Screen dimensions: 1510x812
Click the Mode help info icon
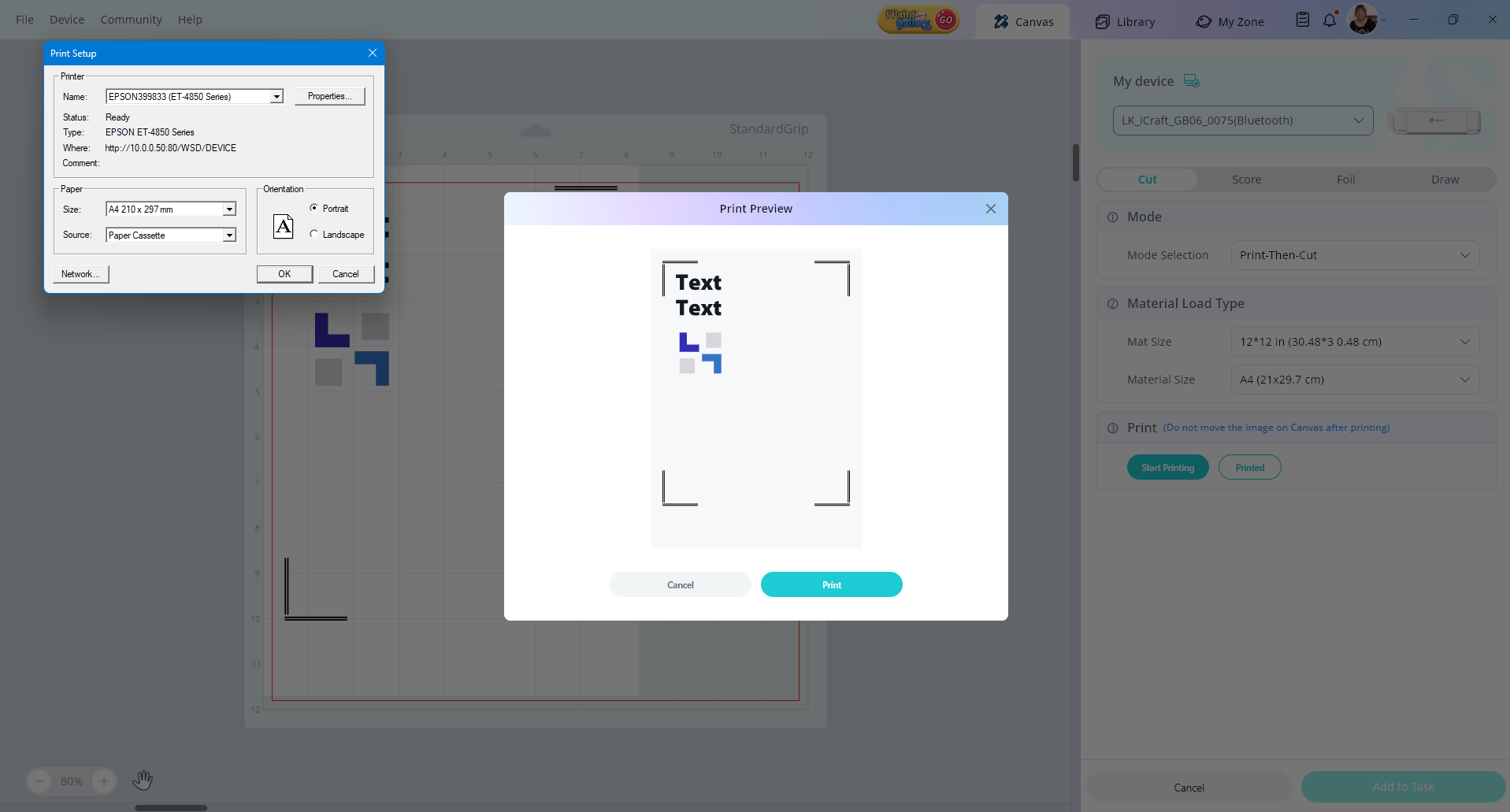point(1113,217)
